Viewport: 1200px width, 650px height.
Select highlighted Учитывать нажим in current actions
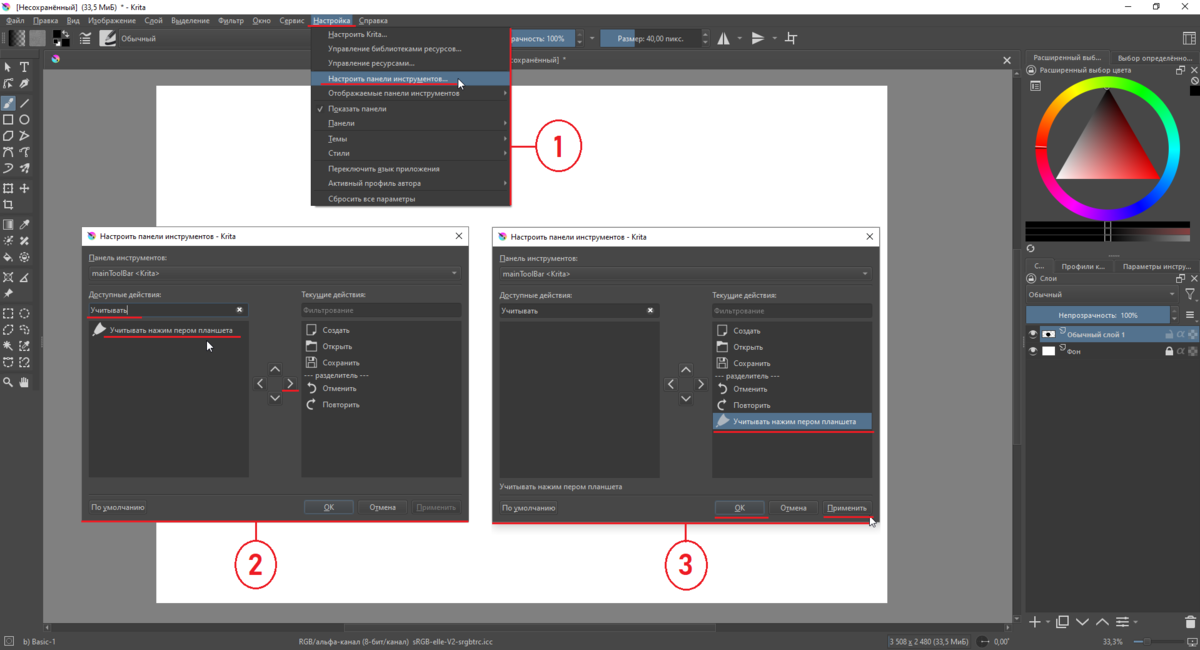(792, 421)
